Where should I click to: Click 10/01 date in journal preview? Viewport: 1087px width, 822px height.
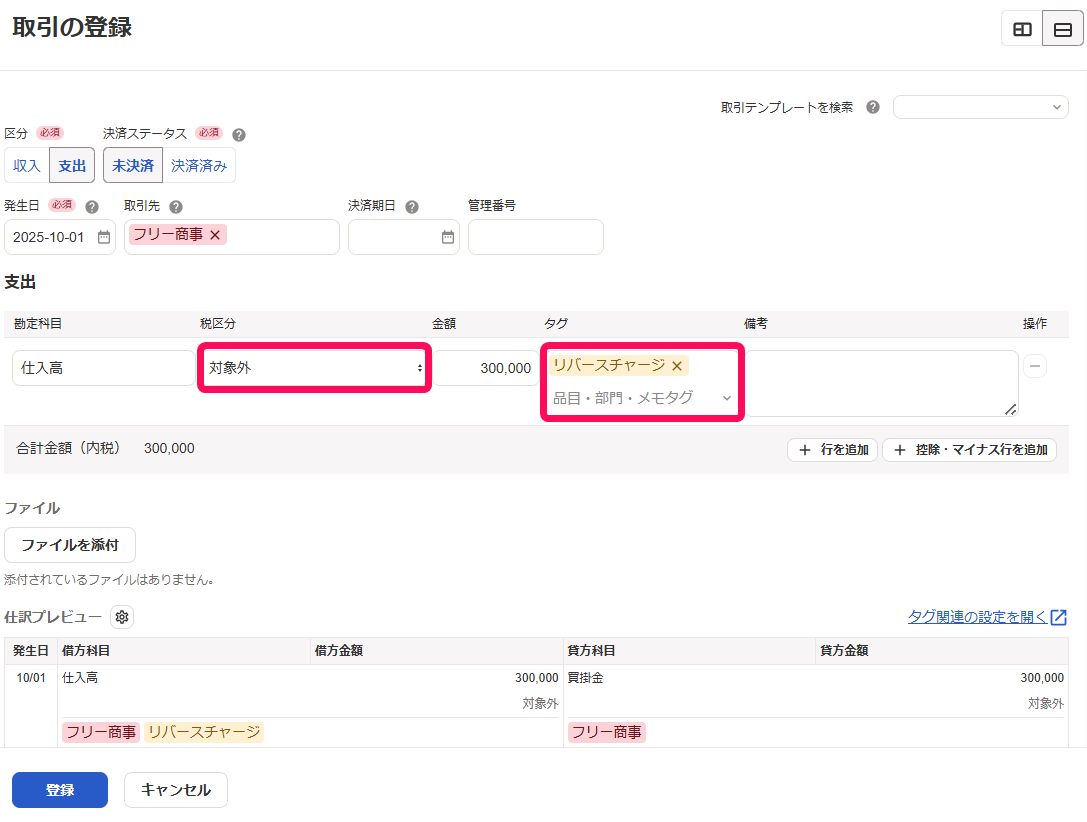(31, 678)
